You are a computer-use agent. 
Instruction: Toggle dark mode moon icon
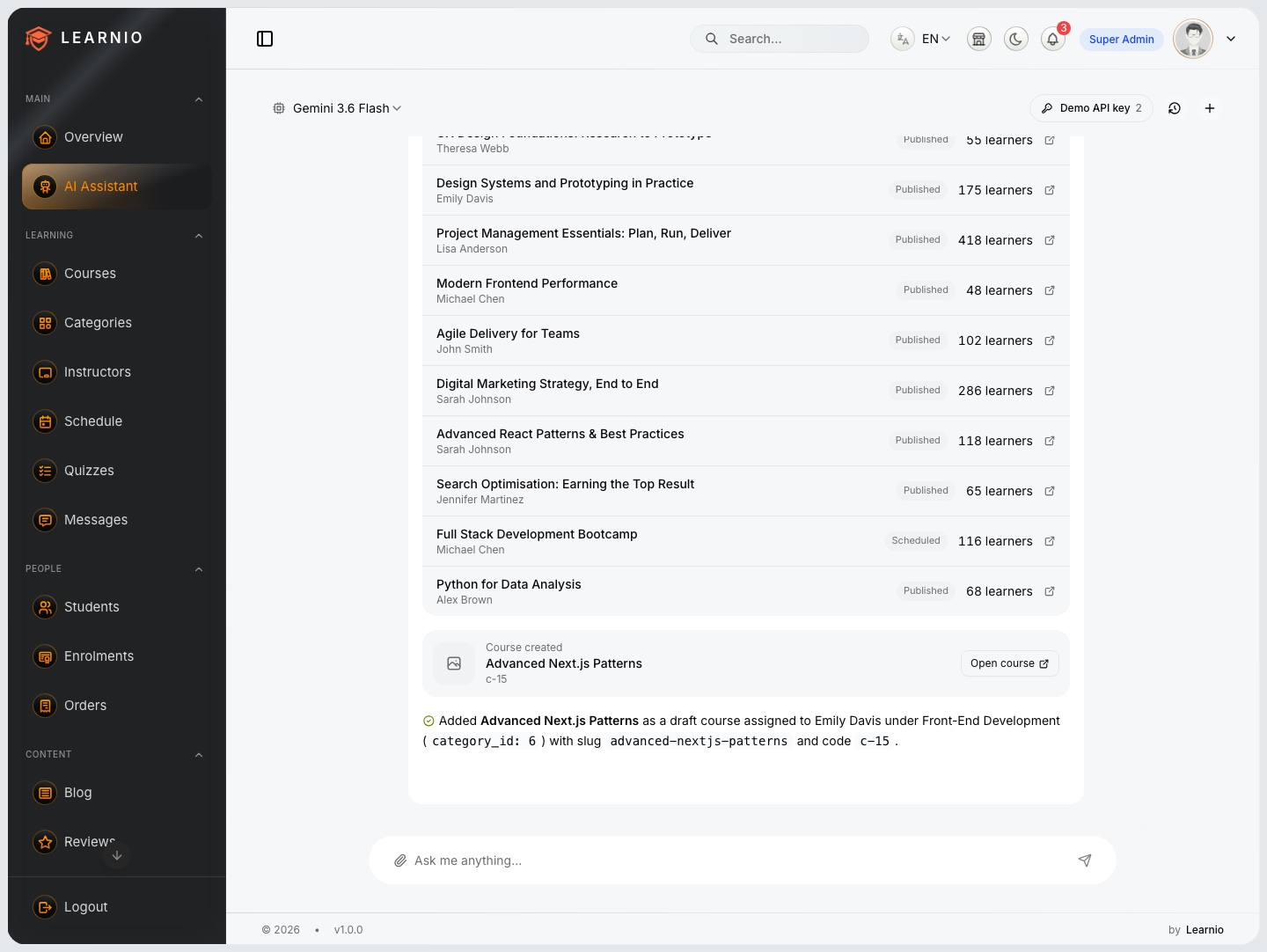pos(1016,39)
